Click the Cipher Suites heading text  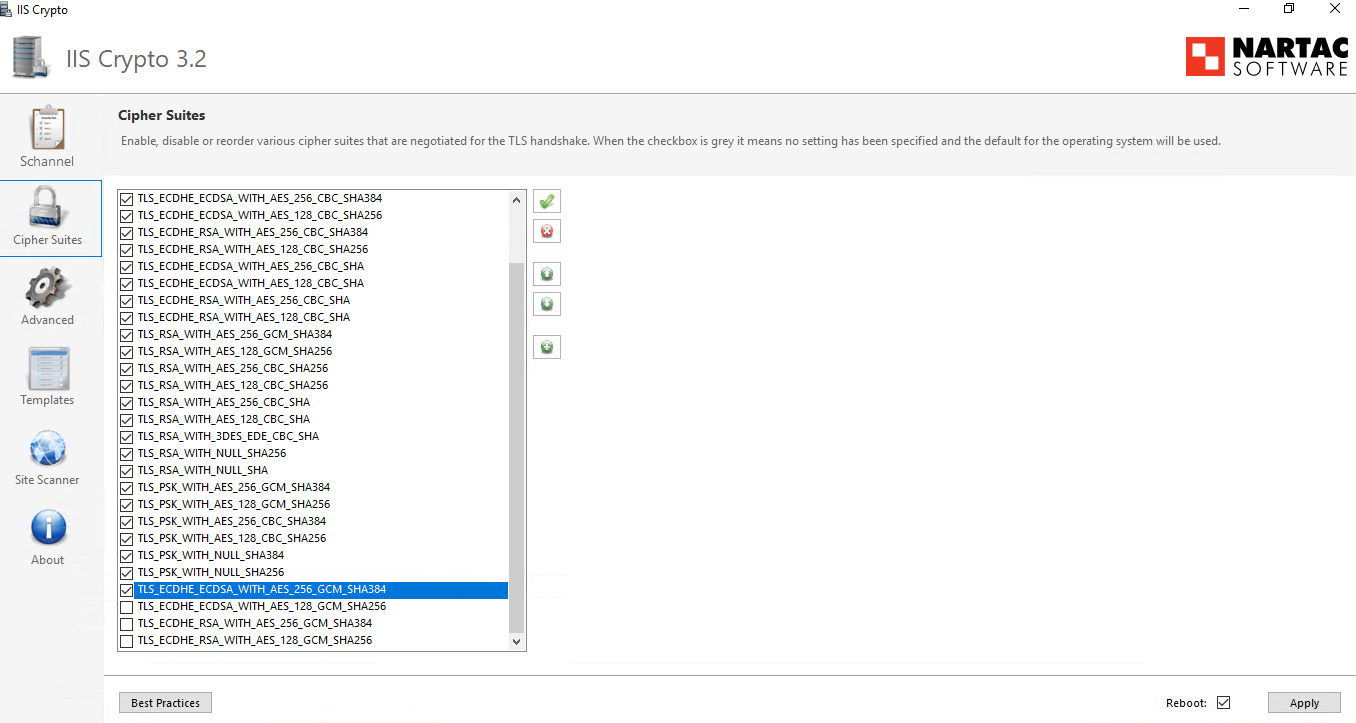(162, 116)
